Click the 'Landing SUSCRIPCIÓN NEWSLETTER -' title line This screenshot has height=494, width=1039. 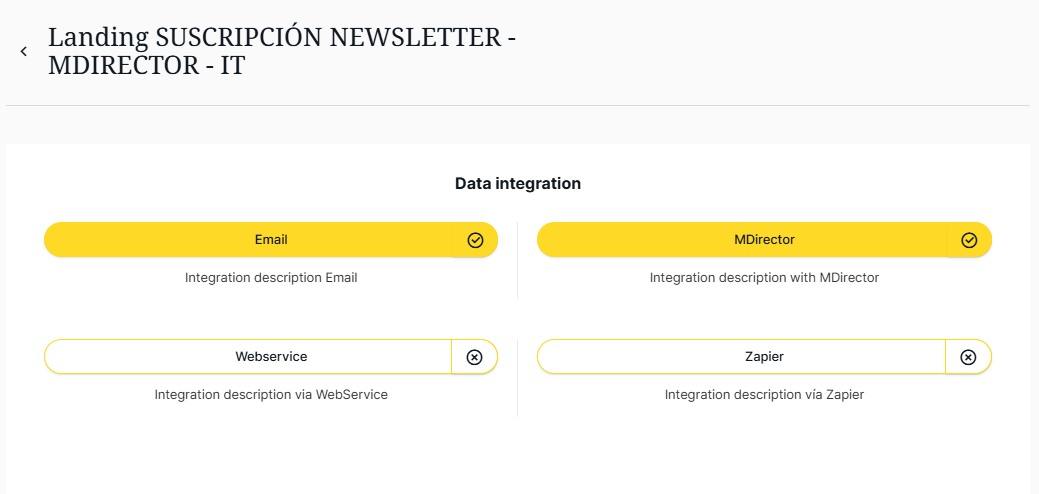pos(282,38)
